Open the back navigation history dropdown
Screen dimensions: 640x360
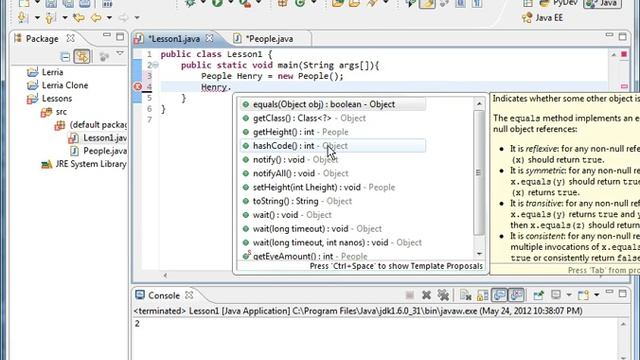coord(109,18)
